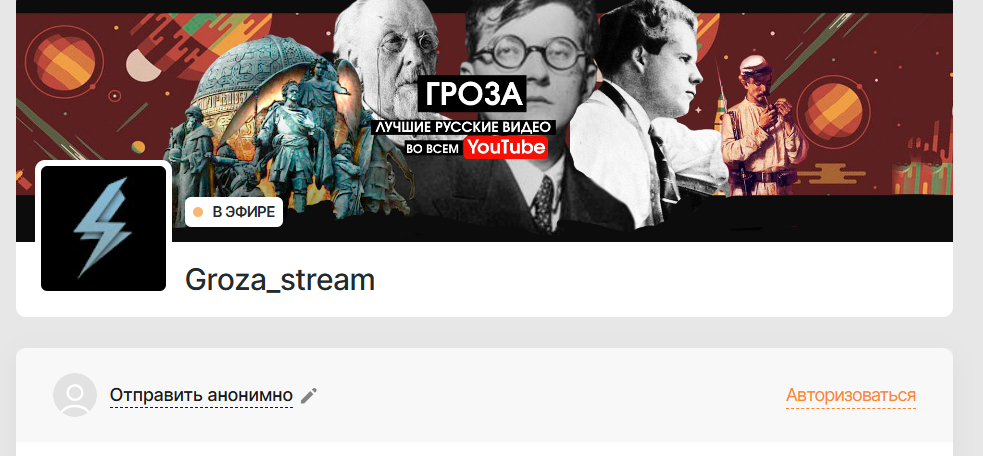983x456 pixels.
Task: Click the red YouTube logo in banner
Action: tap(506, 147)
